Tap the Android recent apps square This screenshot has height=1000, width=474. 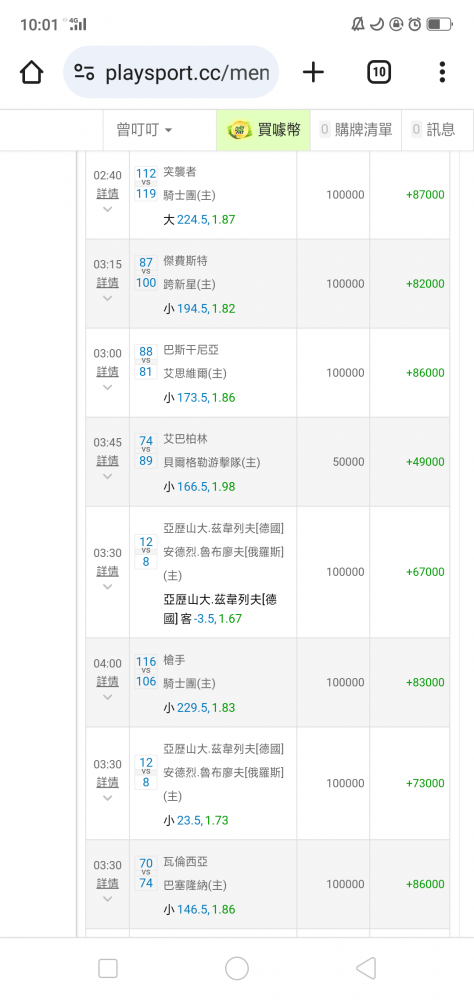coord(108,968)
